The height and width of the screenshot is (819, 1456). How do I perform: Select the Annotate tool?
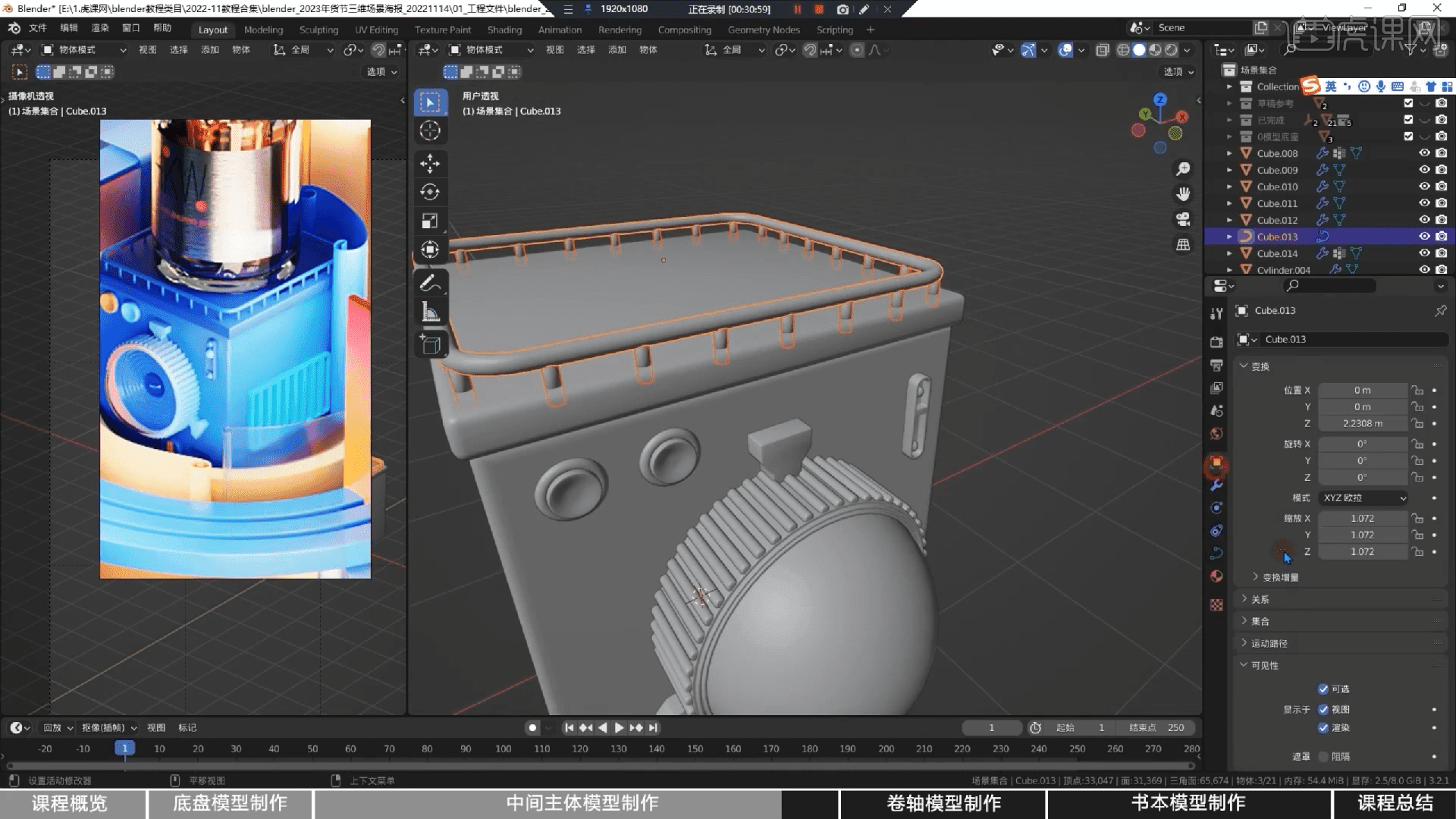pos(430,283)
